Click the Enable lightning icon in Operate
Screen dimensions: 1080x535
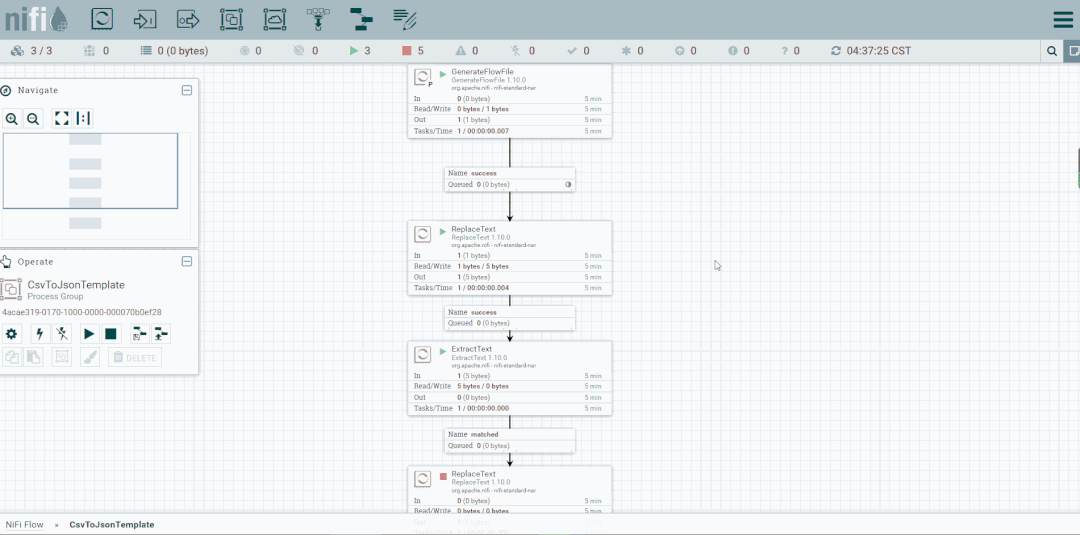[40, 335]
